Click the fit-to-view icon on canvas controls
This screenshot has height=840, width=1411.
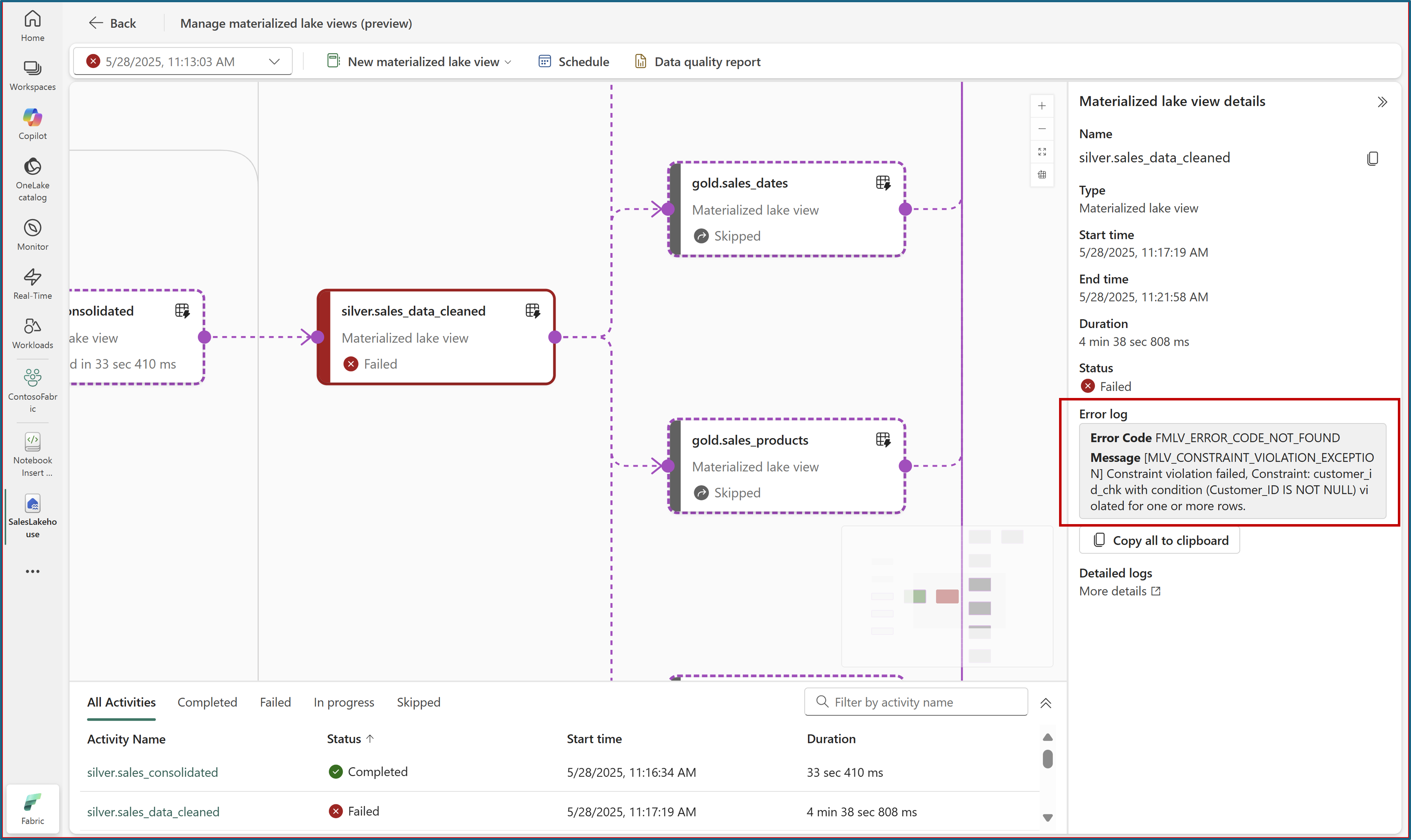(x=1041, y=152)
